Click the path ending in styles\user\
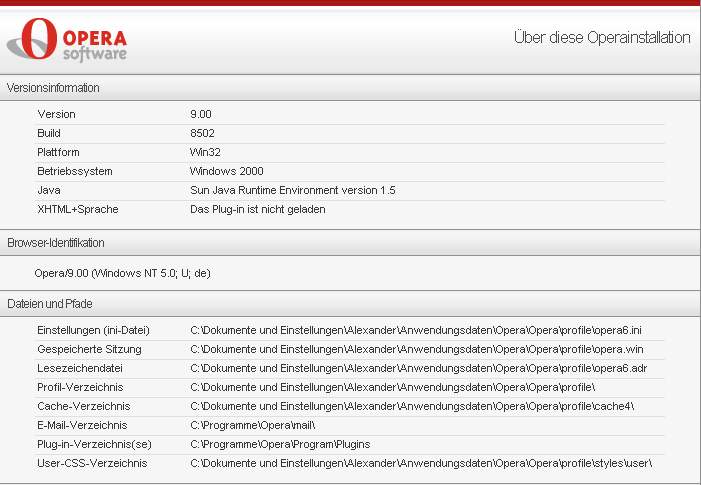The image size is (701, 485). [x=421, y=463]
